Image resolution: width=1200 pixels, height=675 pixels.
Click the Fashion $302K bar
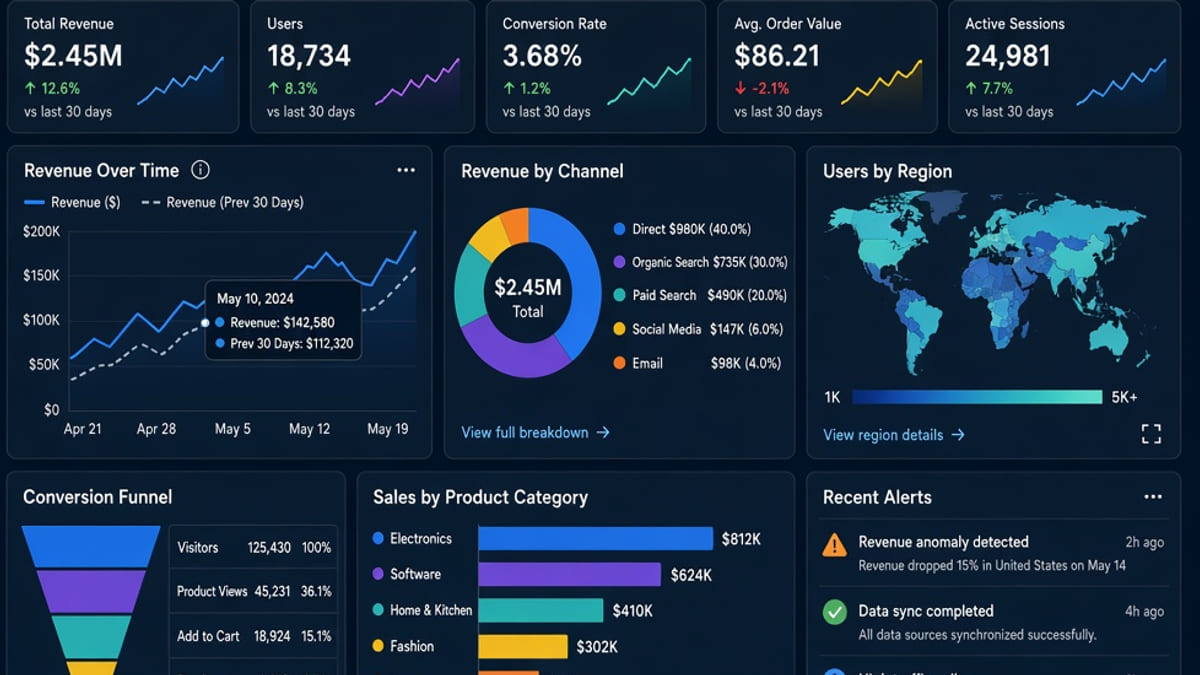pyautogui.click(x=523, y=647)
